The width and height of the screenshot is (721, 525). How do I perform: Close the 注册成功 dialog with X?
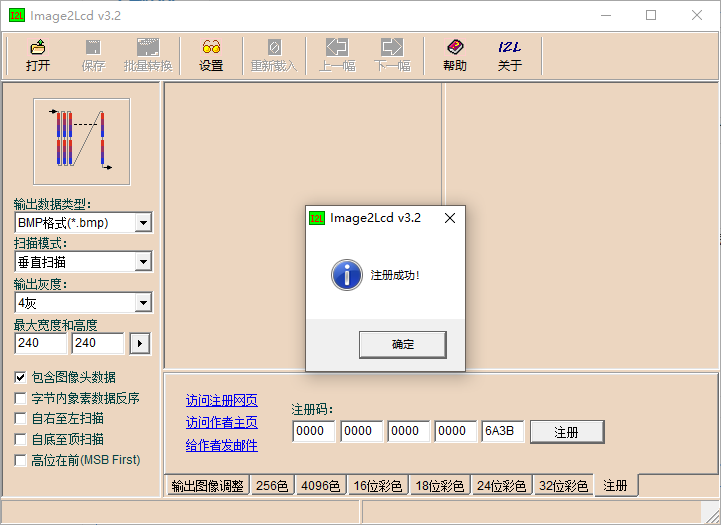point(450,218)
